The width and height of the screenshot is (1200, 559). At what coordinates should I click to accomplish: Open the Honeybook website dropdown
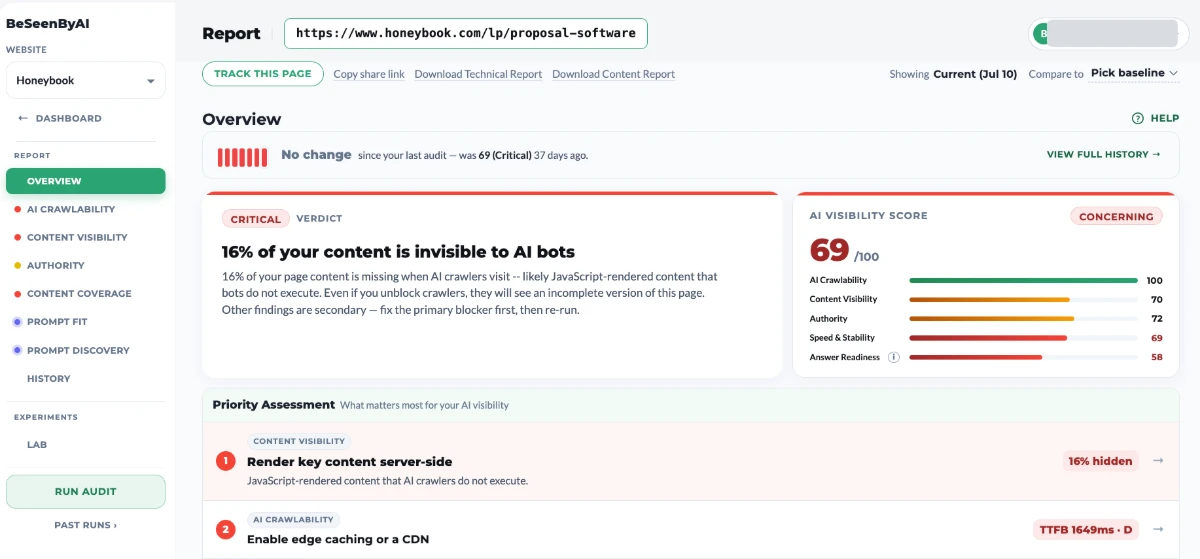click(86, 81)
